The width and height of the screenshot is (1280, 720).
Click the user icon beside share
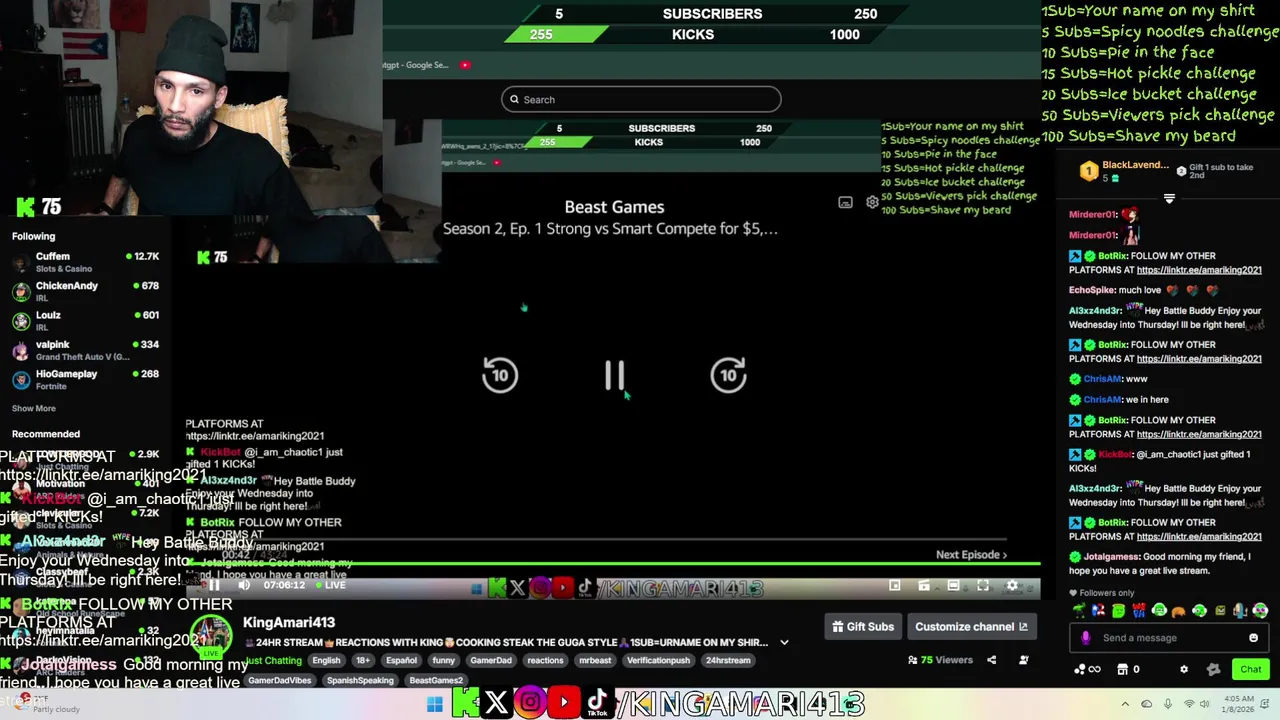pyautogui.click(x=1023, y=660)
